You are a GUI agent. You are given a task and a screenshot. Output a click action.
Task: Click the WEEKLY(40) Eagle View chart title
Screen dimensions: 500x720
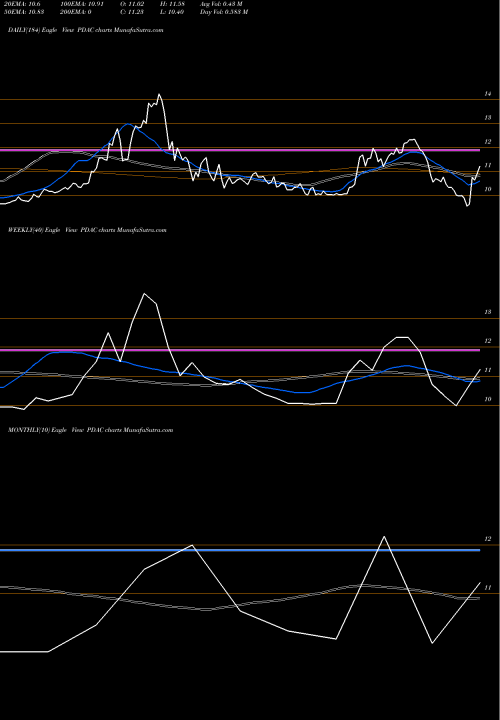tap(87, 230)
